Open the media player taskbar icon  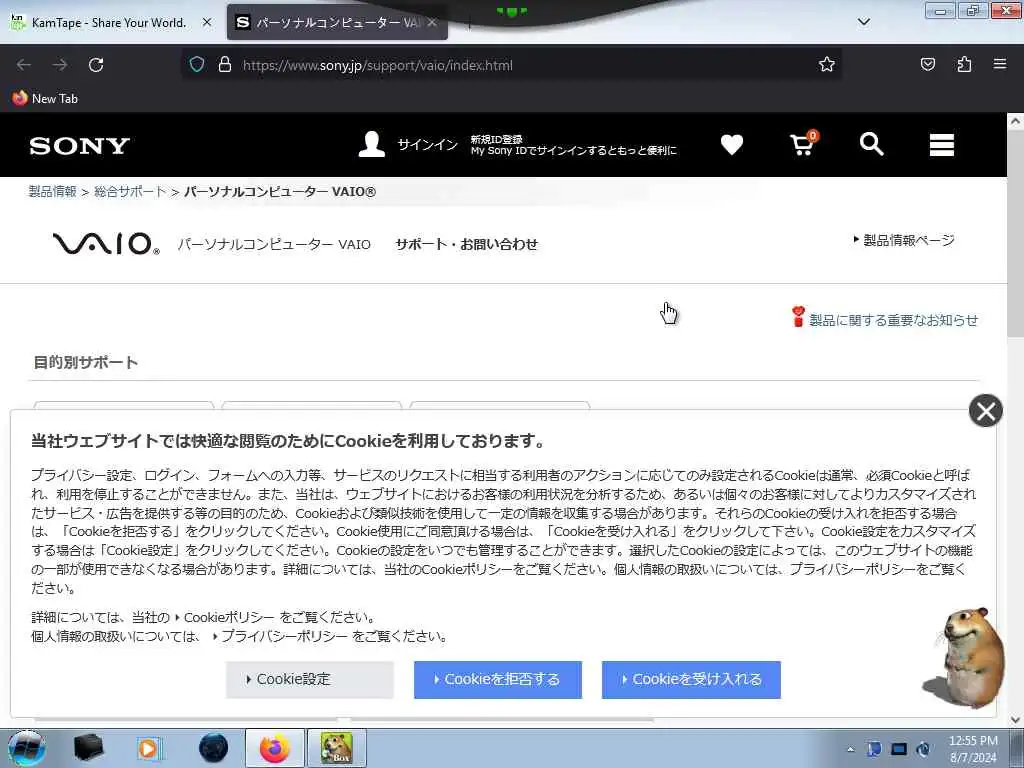150,748
